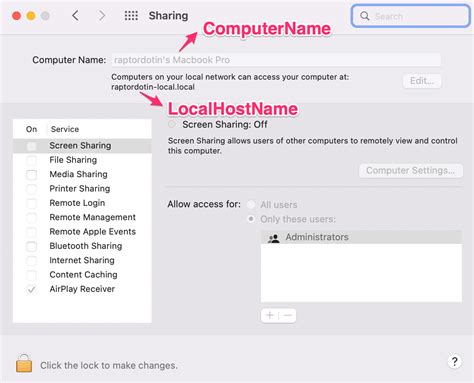This screenshot has height=383, width=474.
Task: Click into the Search field
Action: (411, 16)
